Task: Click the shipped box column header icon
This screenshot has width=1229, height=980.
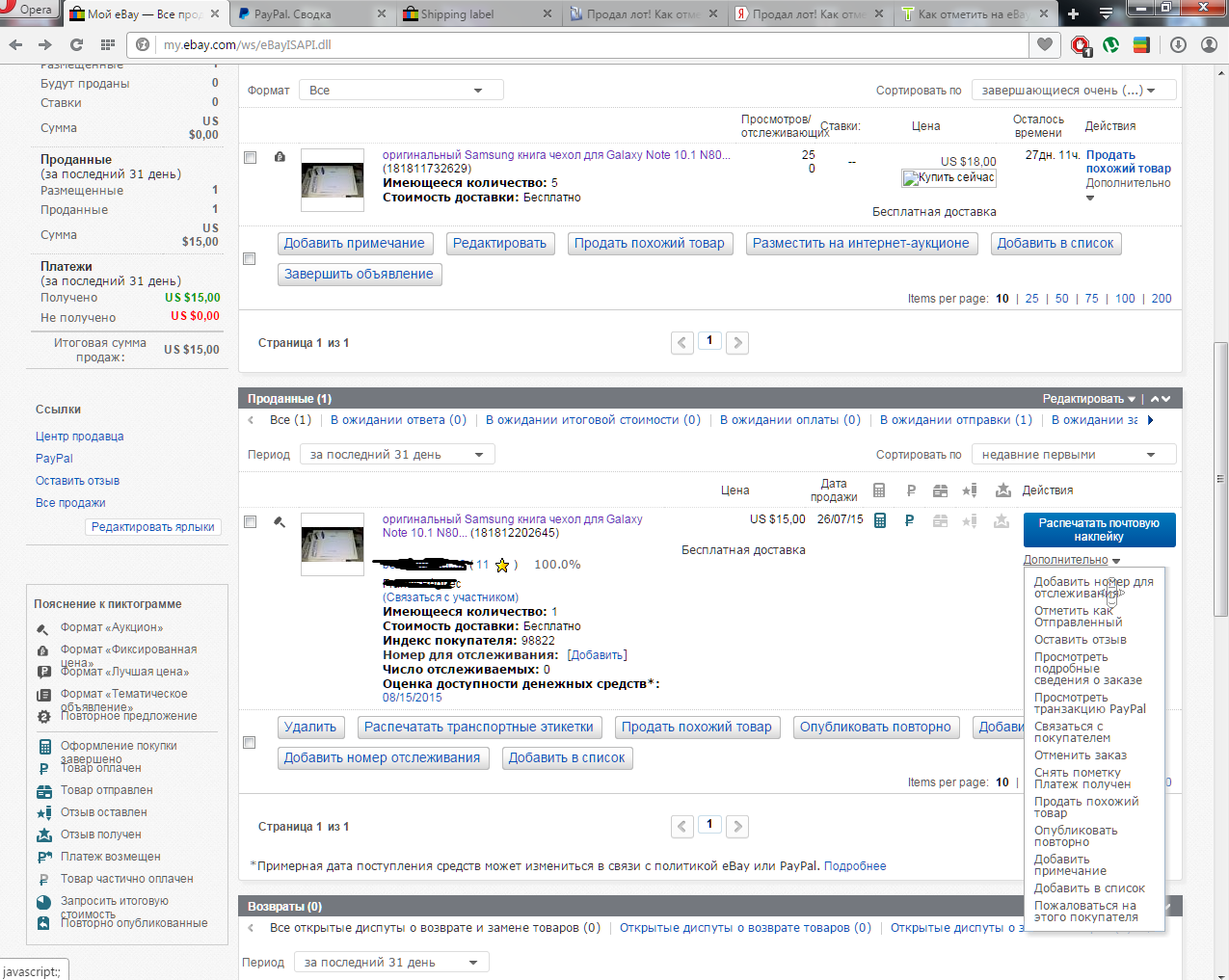Action: point(940,490)
